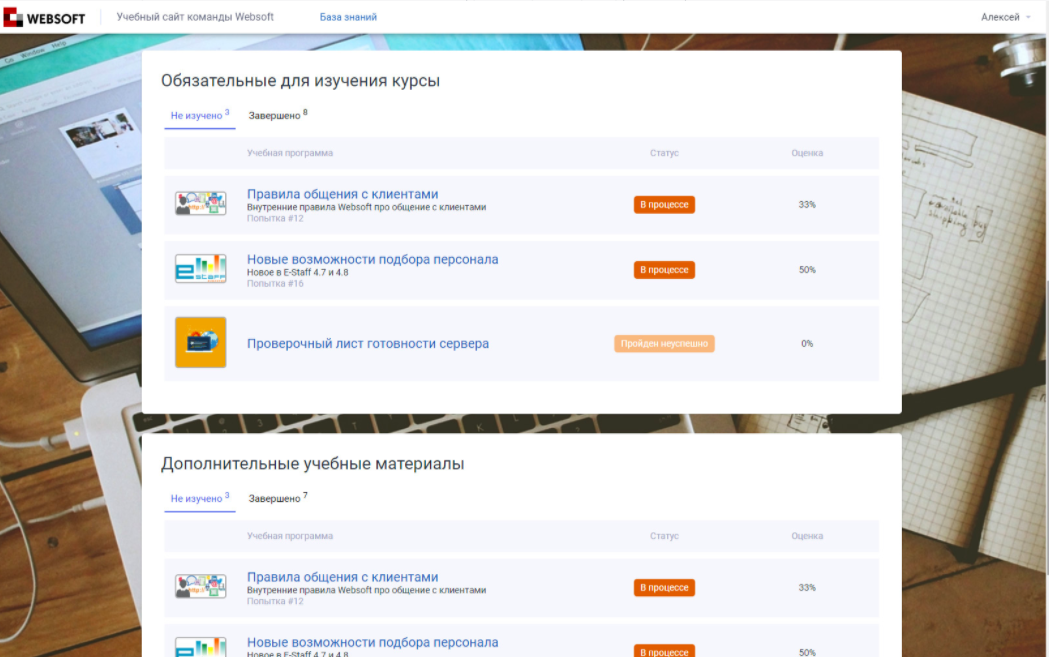Click Оценка column header in mandatory courses table
Screen dimensions: 1049x657
coord(807,153)
